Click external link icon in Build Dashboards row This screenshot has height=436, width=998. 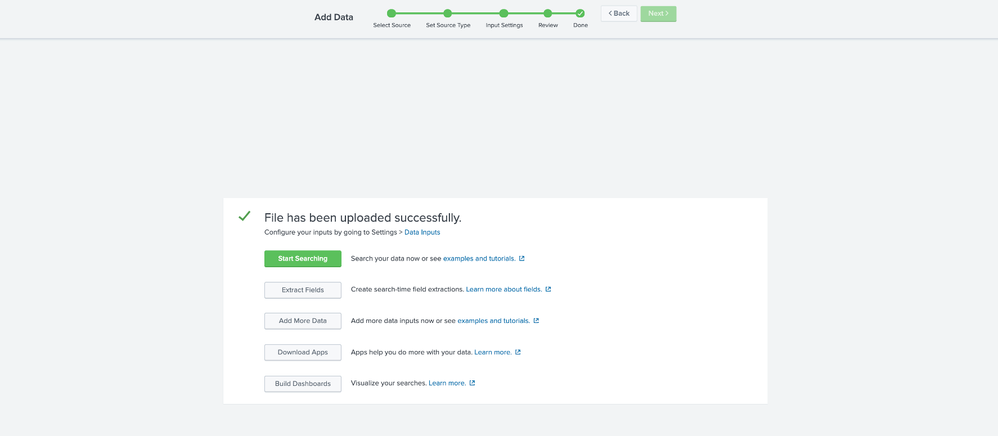pos(472,383)
